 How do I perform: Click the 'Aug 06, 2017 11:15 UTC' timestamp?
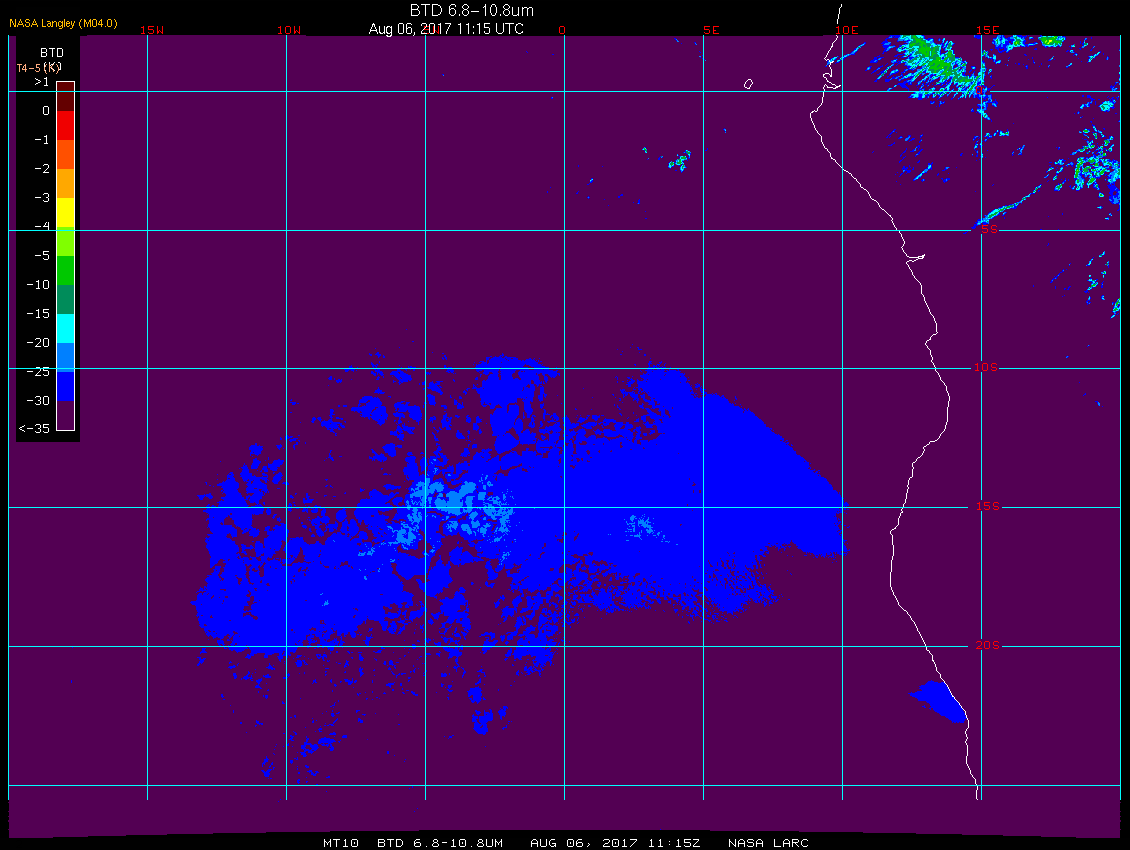tap(446, 29)
